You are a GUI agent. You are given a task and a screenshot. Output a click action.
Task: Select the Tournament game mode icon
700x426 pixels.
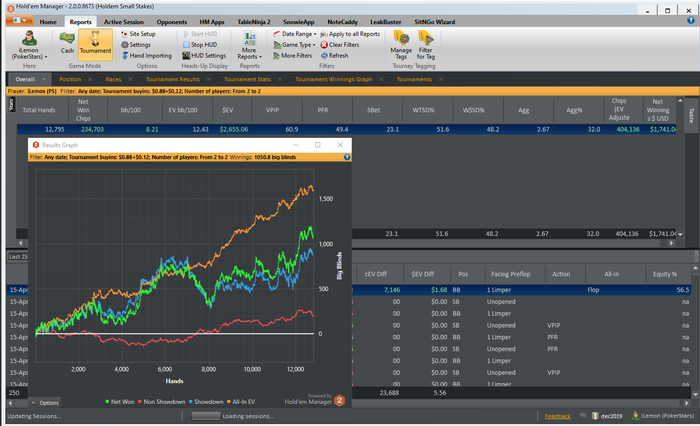[96, 43]
